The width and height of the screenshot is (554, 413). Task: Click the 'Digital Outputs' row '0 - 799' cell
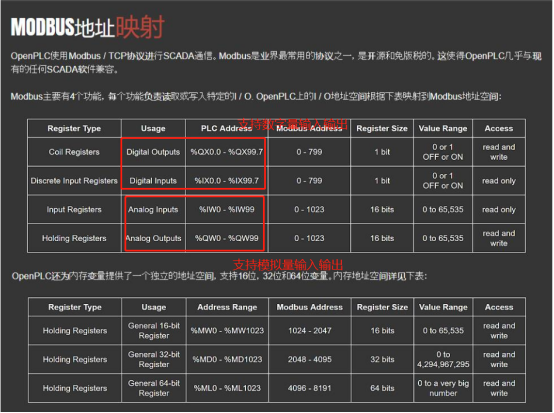click(x=309, y=152)
